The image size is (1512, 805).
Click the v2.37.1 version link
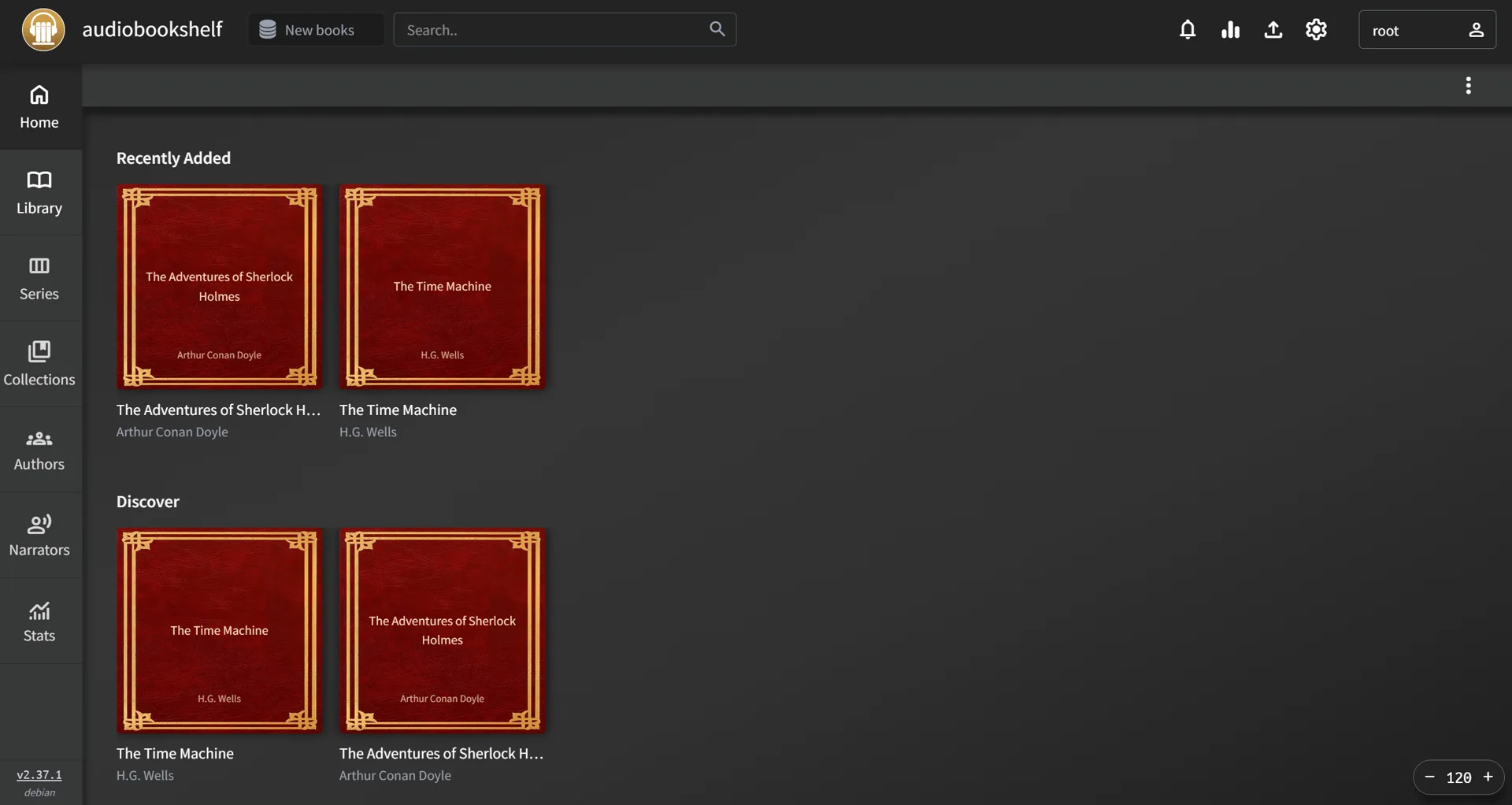(x=39, y=775)
